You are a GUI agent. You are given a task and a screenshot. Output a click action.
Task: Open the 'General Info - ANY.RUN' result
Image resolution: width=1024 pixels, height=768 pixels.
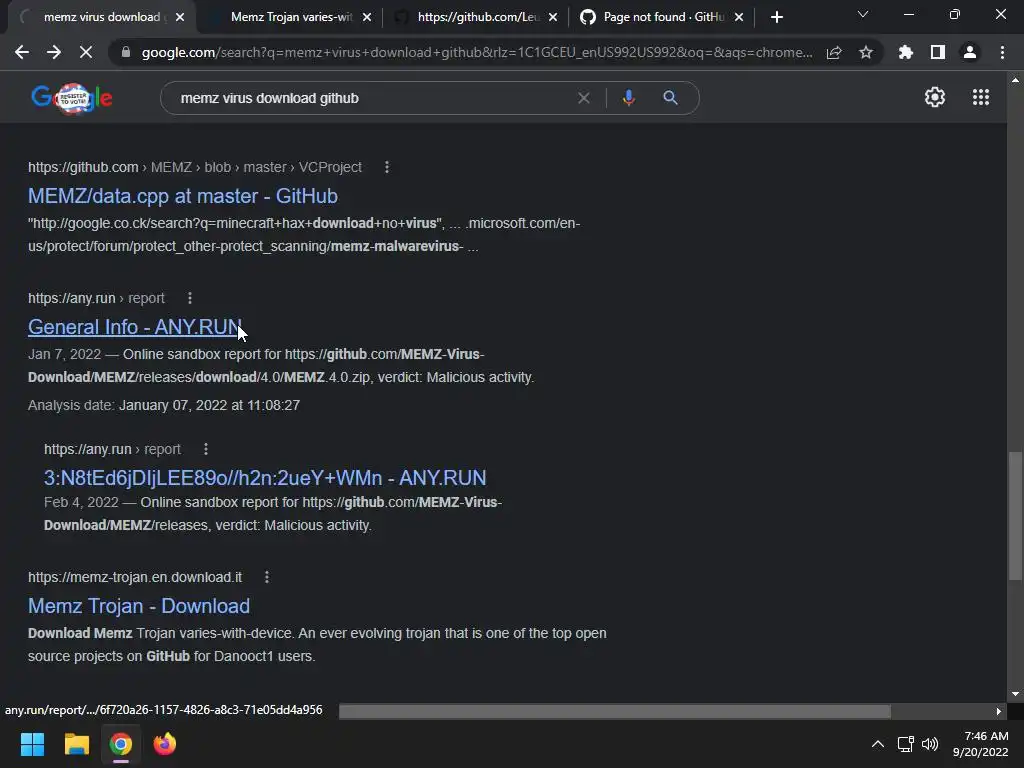tap(135, 327)
